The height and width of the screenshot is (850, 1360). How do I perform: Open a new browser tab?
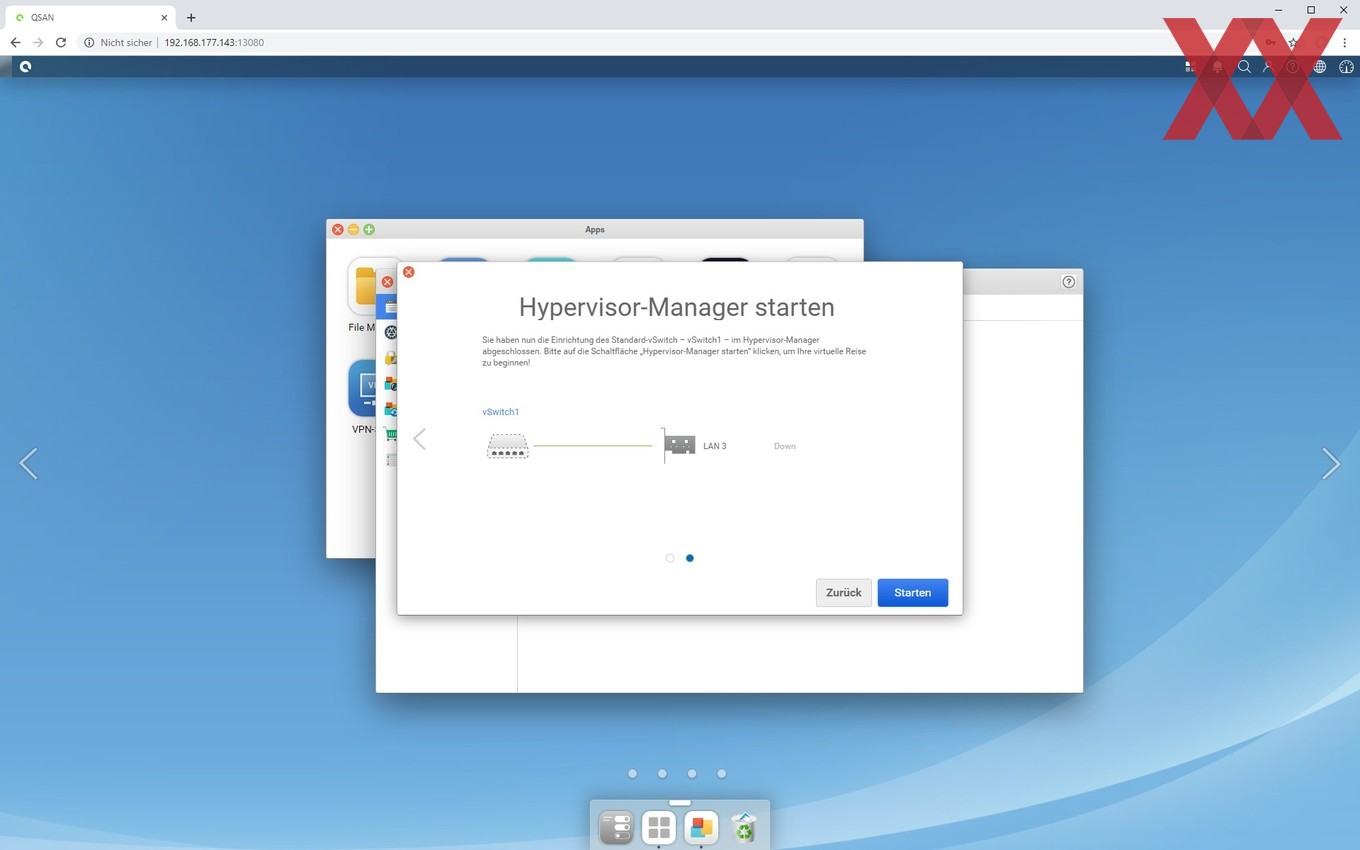click(191, 17)
